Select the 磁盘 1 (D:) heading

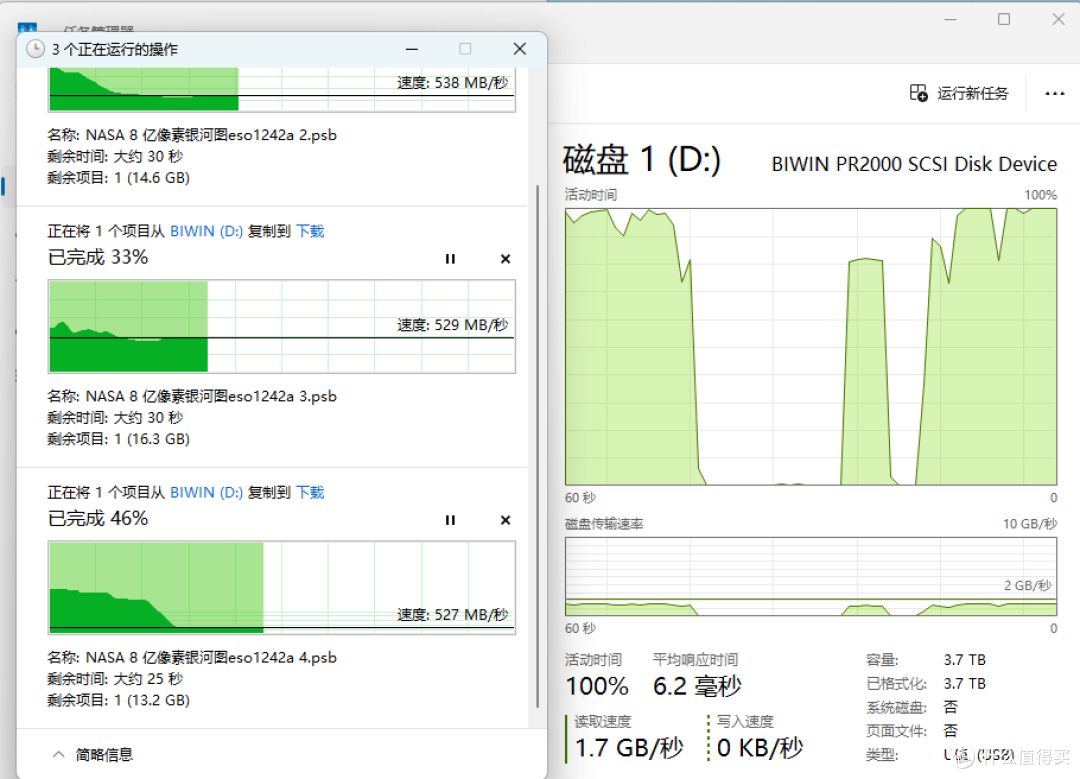641,160
